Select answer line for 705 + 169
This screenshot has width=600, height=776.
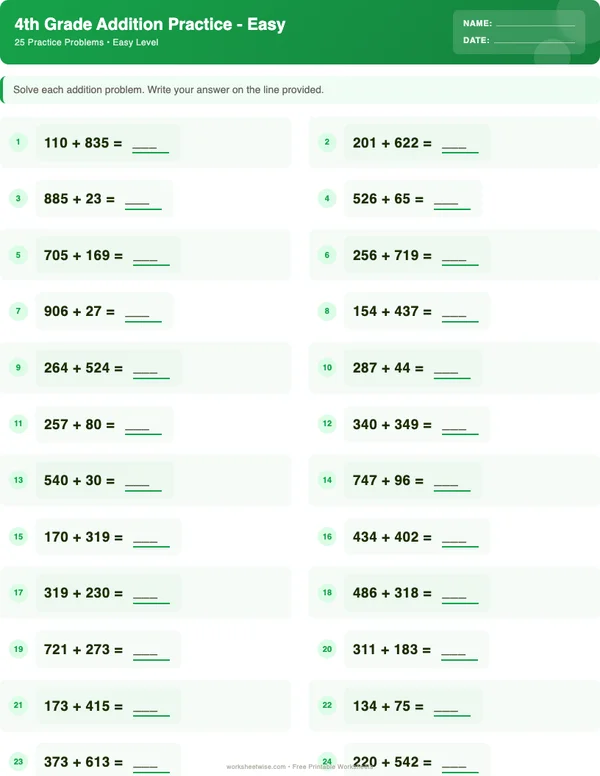click(151, 258)
